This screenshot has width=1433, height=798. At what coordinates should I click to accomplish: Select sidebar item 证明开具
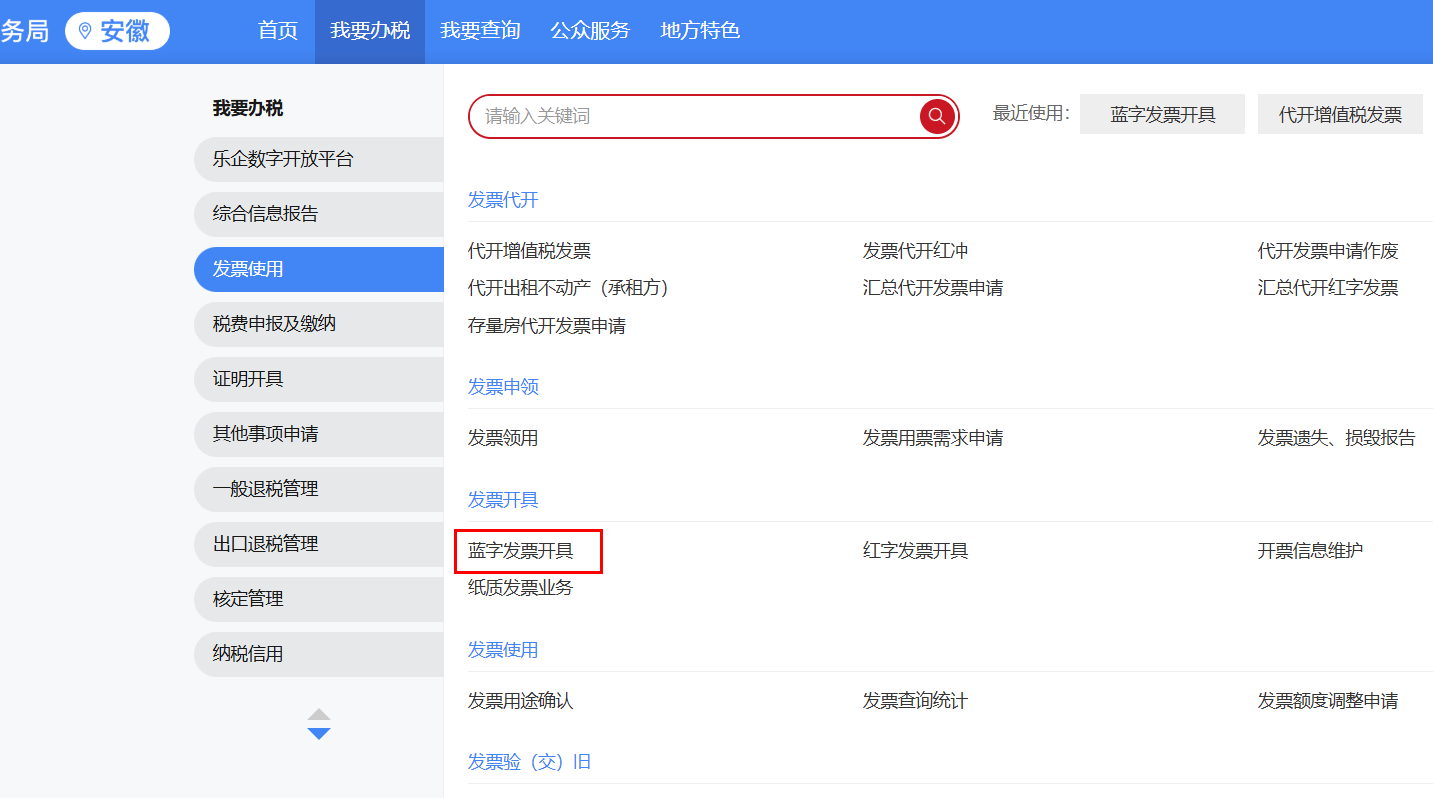click(319, 379)
